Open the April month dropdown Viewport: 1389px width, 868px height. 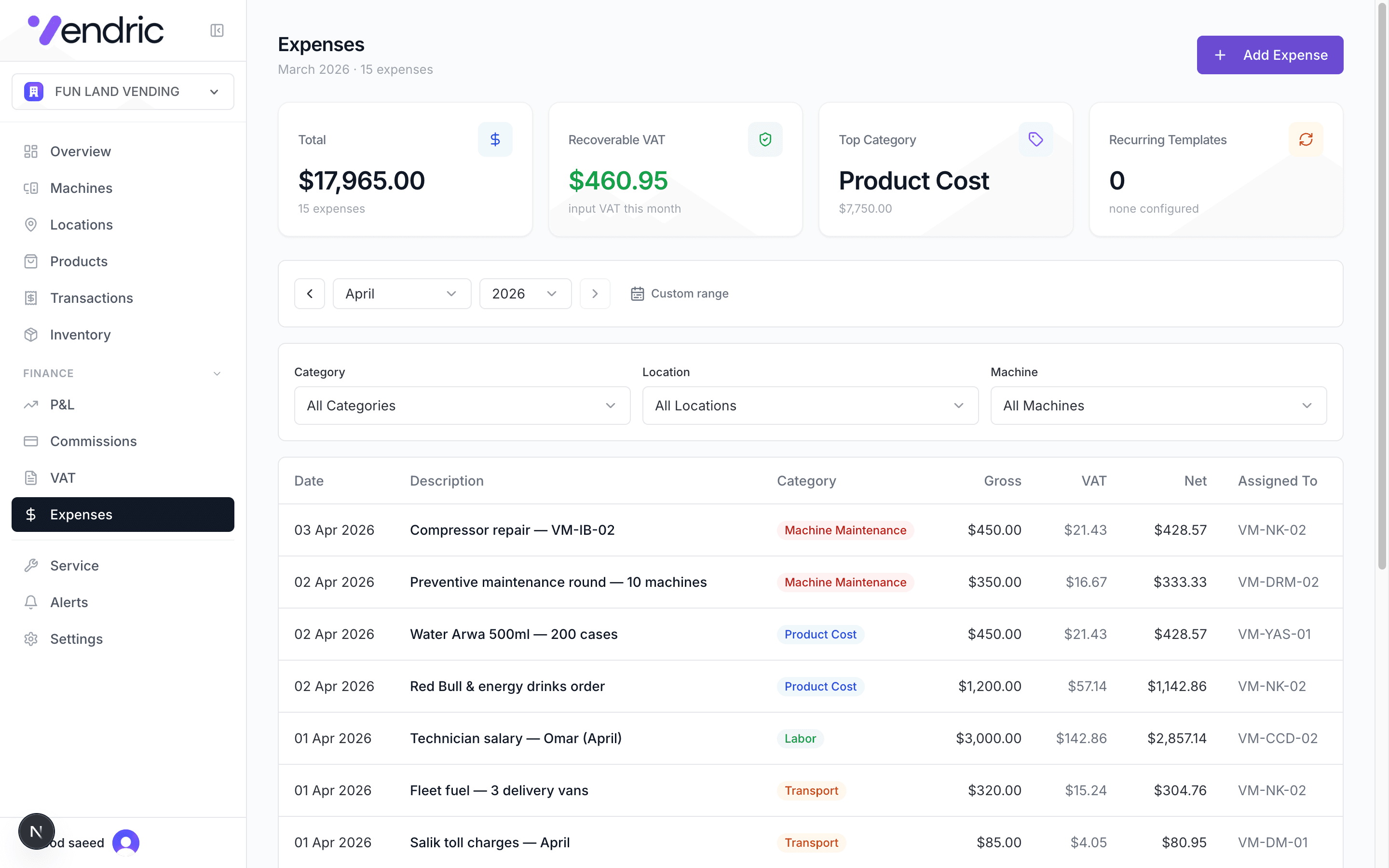[x=402, y=294]
